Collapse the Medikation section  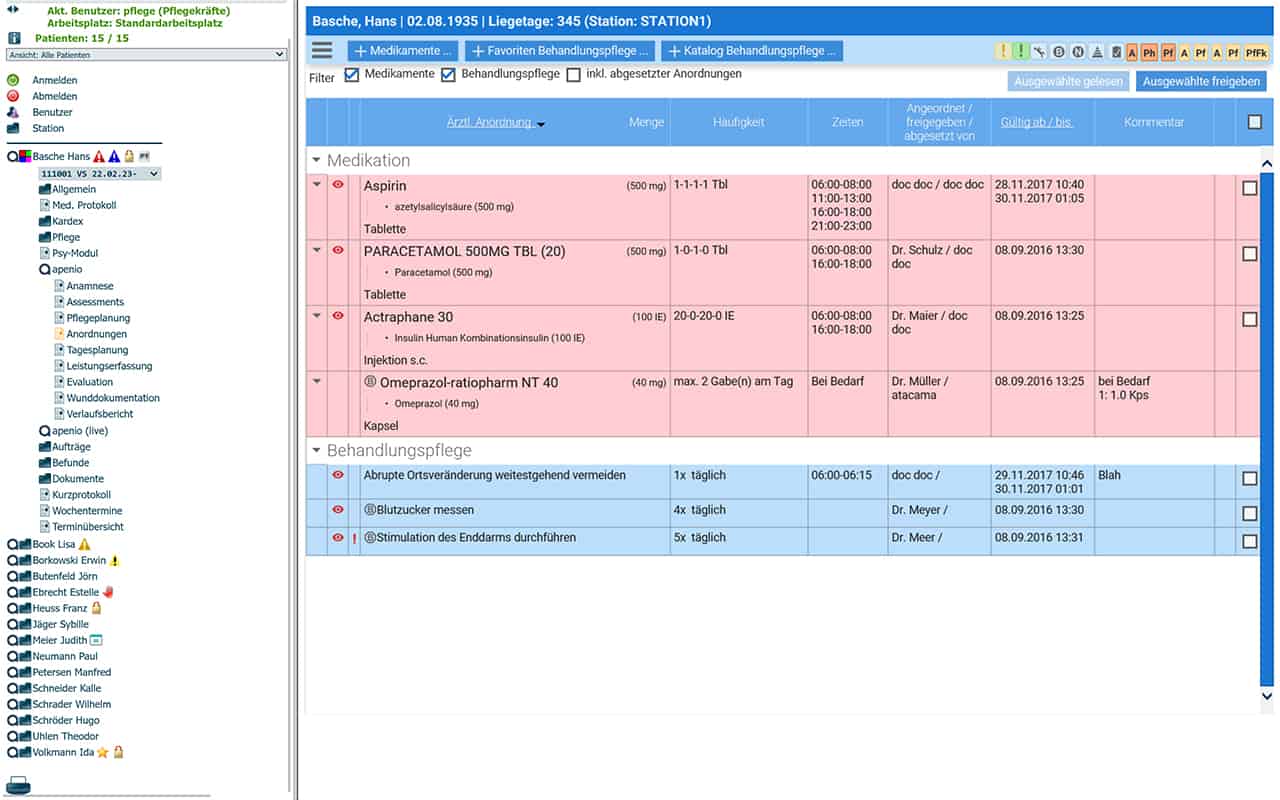pos(317,160)
